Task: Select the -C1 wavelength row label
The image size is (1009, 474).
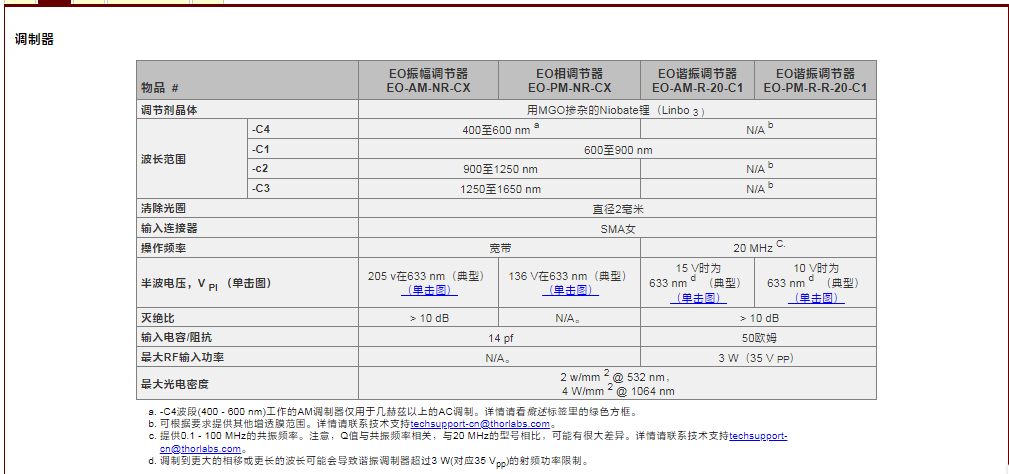Action: pos(261,149)
